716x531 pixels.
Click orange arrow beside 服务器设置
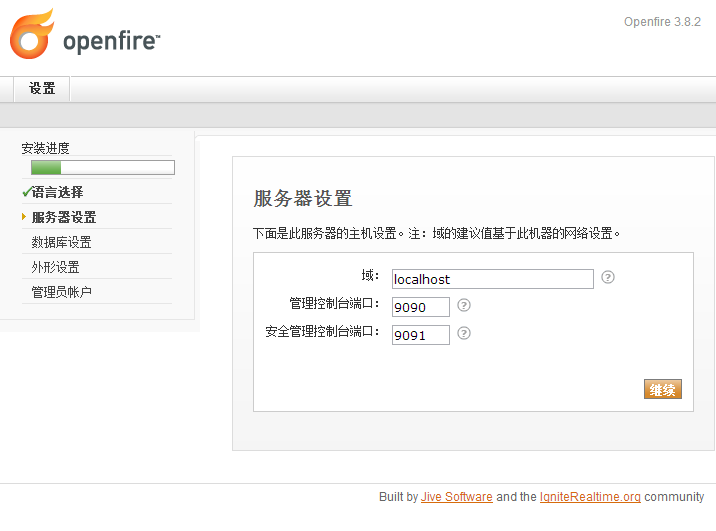(x=24, y=217)
